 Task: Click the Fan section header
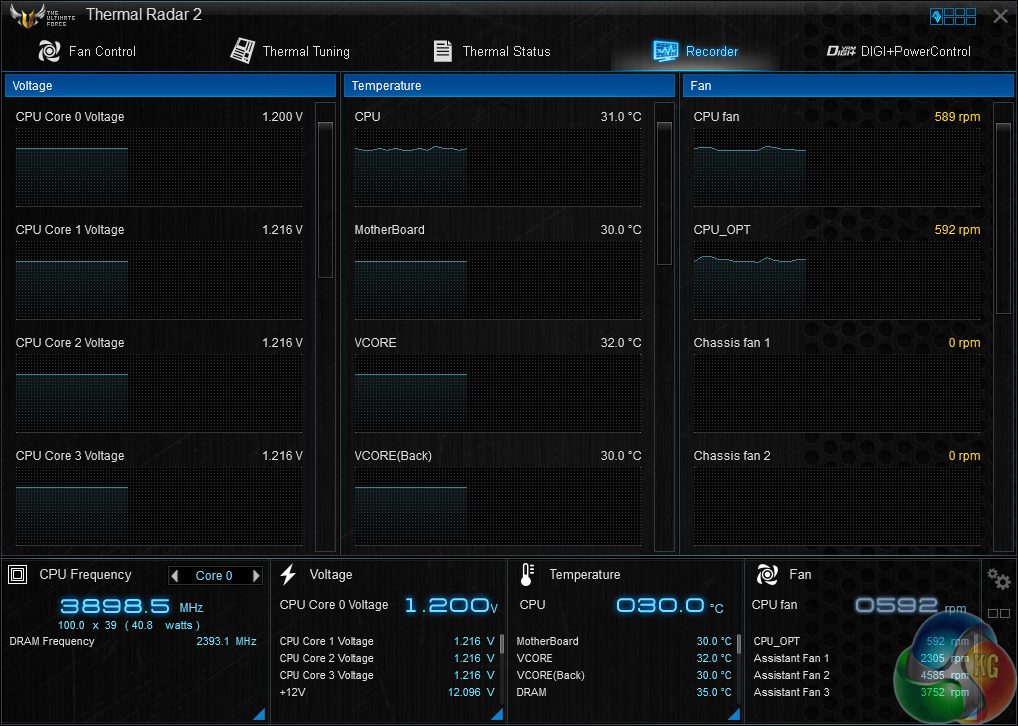pyautogui.click(x=848, y=86)
